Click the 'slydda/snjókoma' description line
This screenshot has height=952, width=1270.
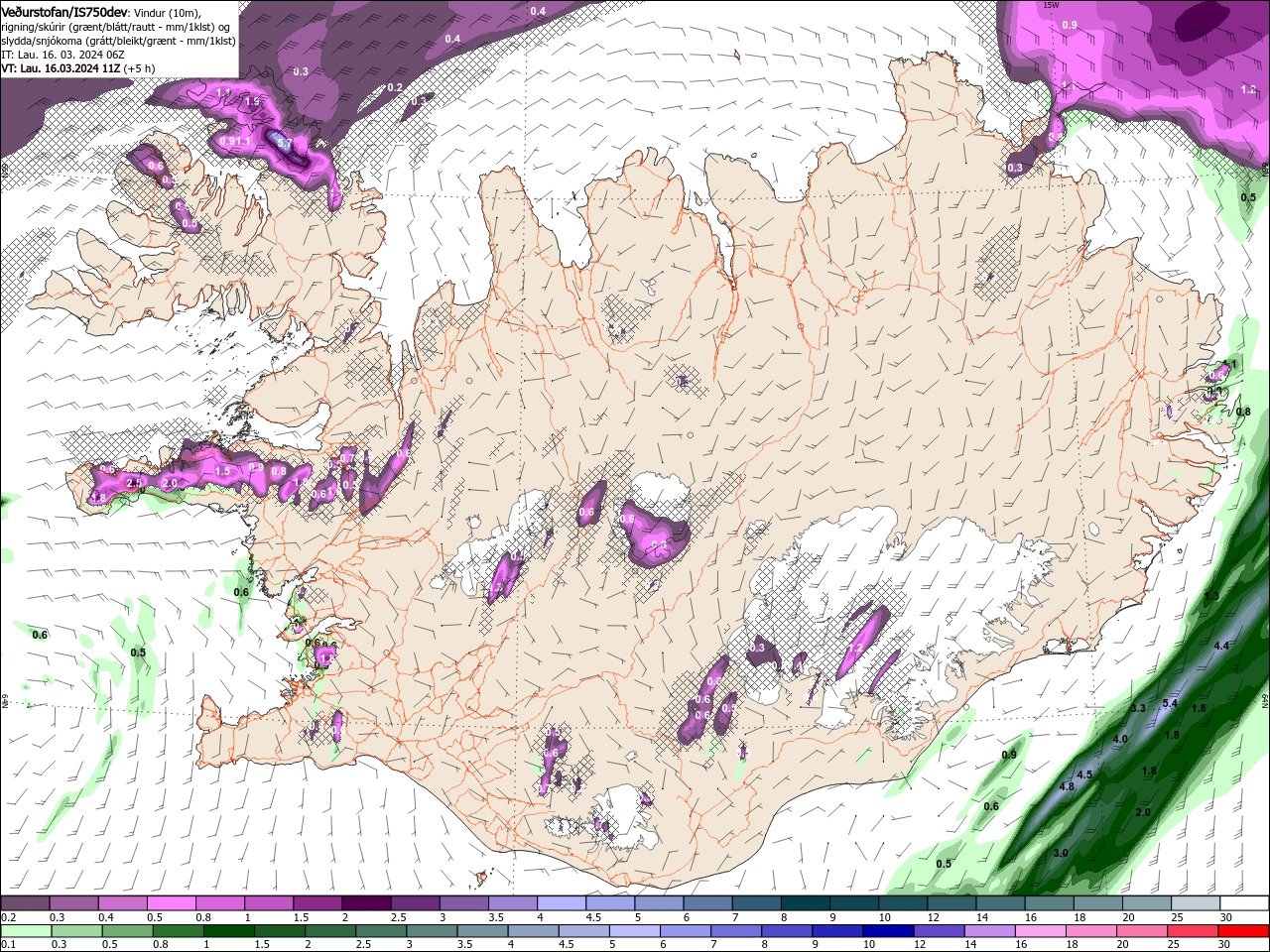pyautogui.click(x=118, y=41)
